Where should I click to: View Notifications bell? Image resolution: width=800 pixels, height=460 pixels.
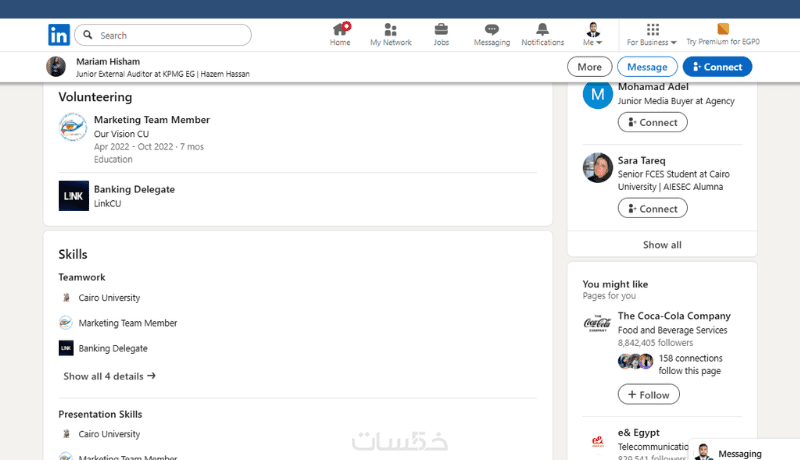pyautogui.click(x=542, y=35)
